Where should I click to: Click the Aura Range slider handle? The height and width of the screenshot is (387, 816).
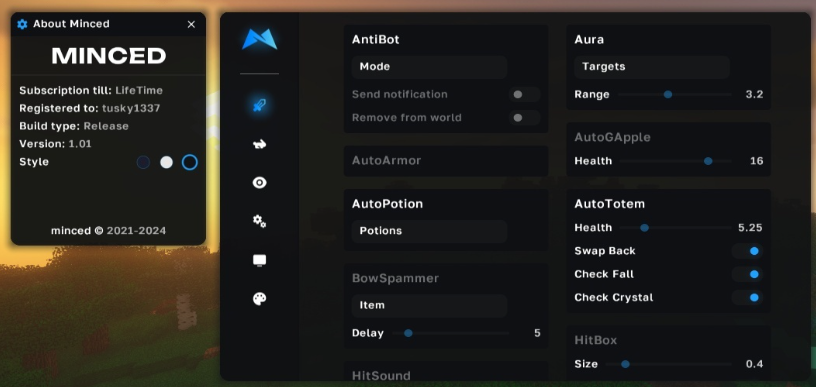pyautogui.click(x=668, y=95)
